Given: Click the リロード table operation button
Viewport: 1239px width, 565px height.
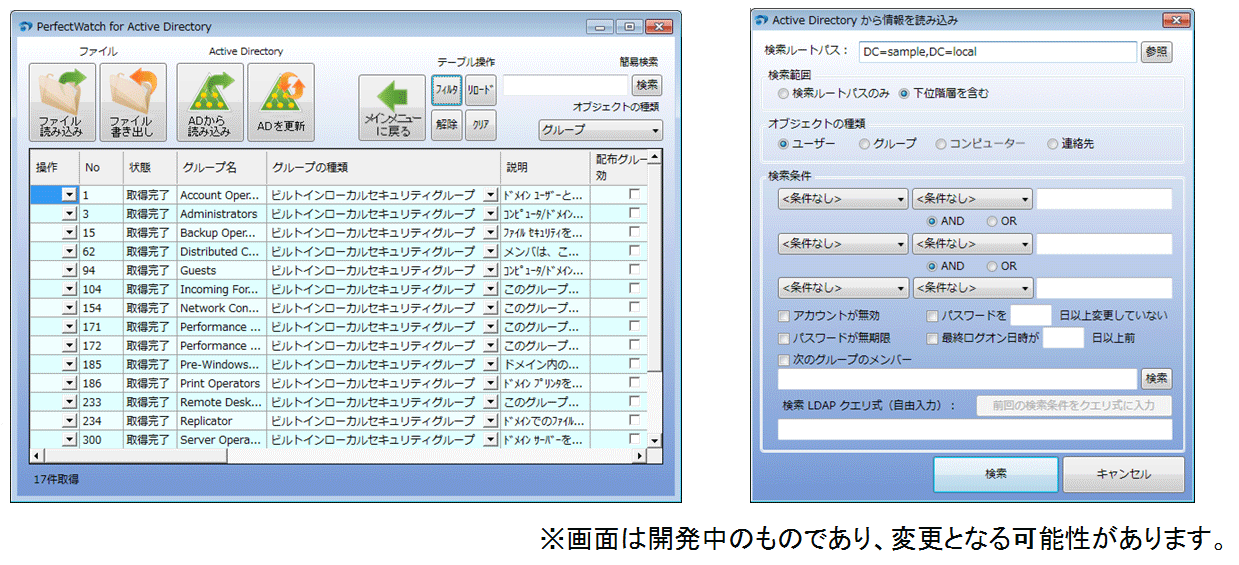Looking at the screenshot, I should tap(480, 90).
